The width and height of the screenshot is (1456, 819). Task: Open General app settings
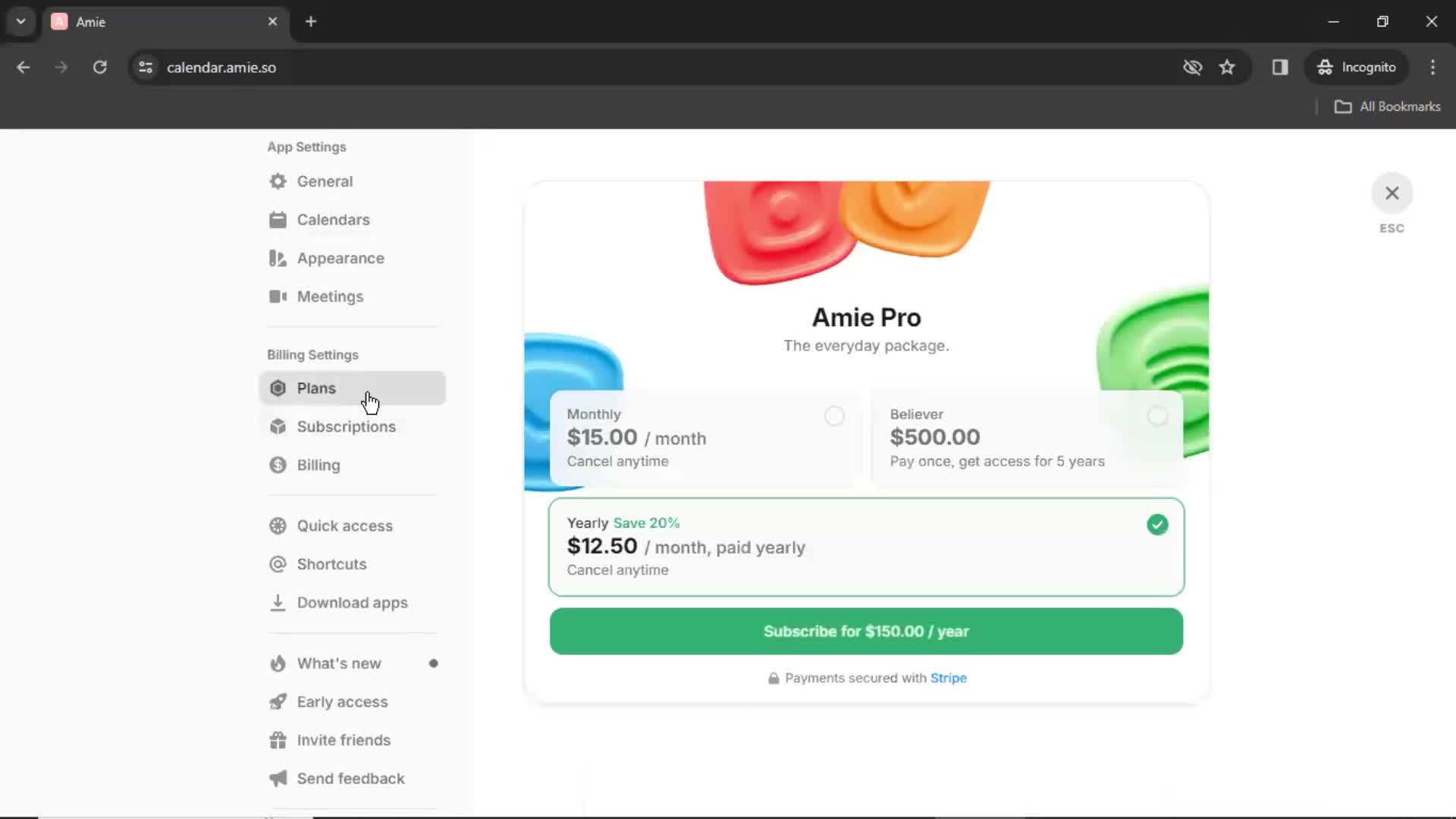[x=325, y=181]
